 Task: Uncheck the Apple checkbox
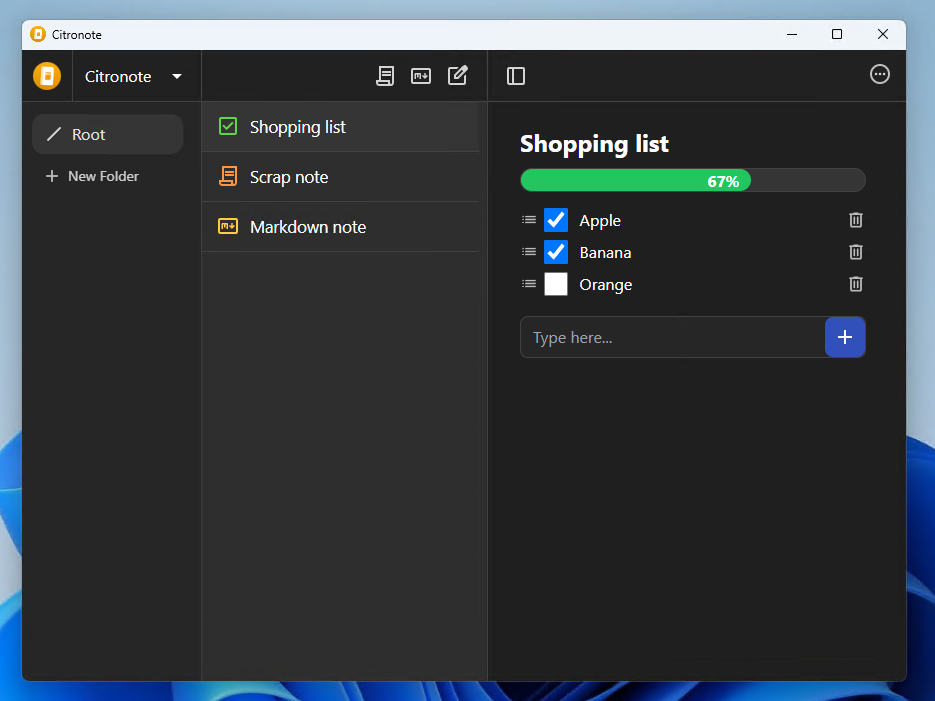pos(556,220)
